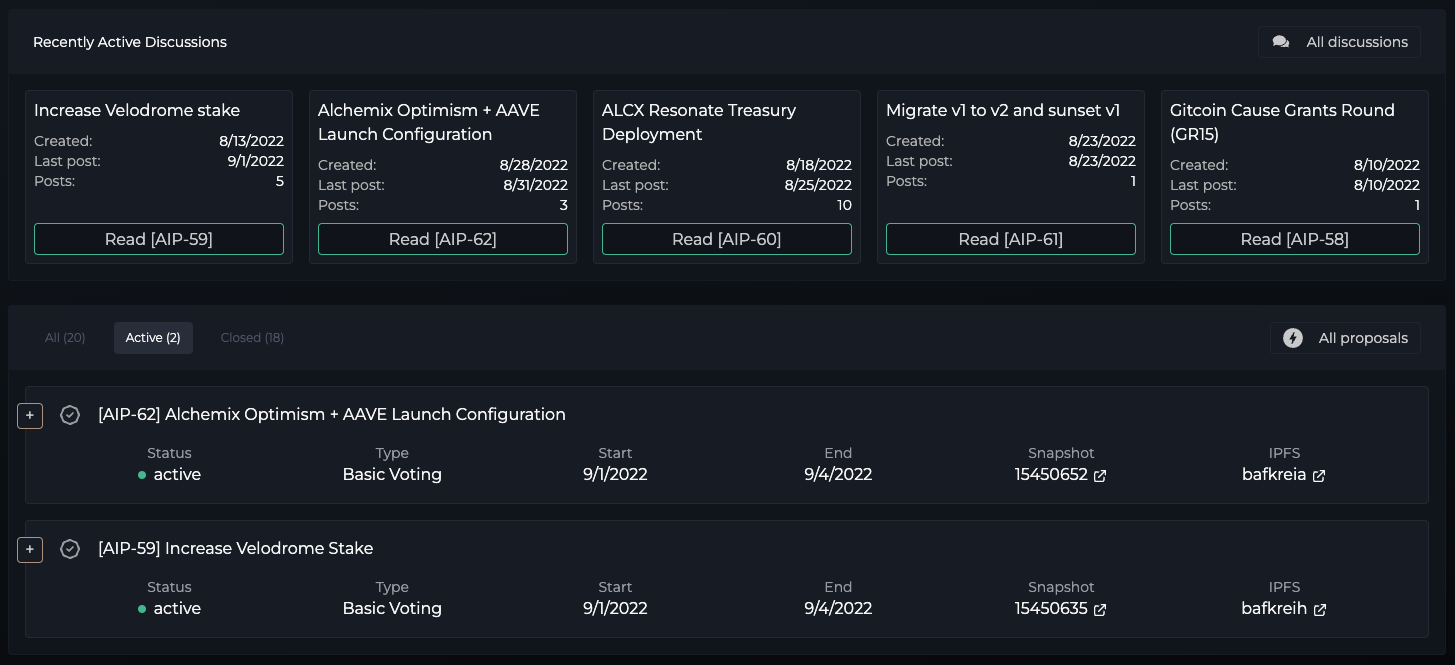Click the AIP-59 Increase Velodrome Stake title

[x=235, y=549]
